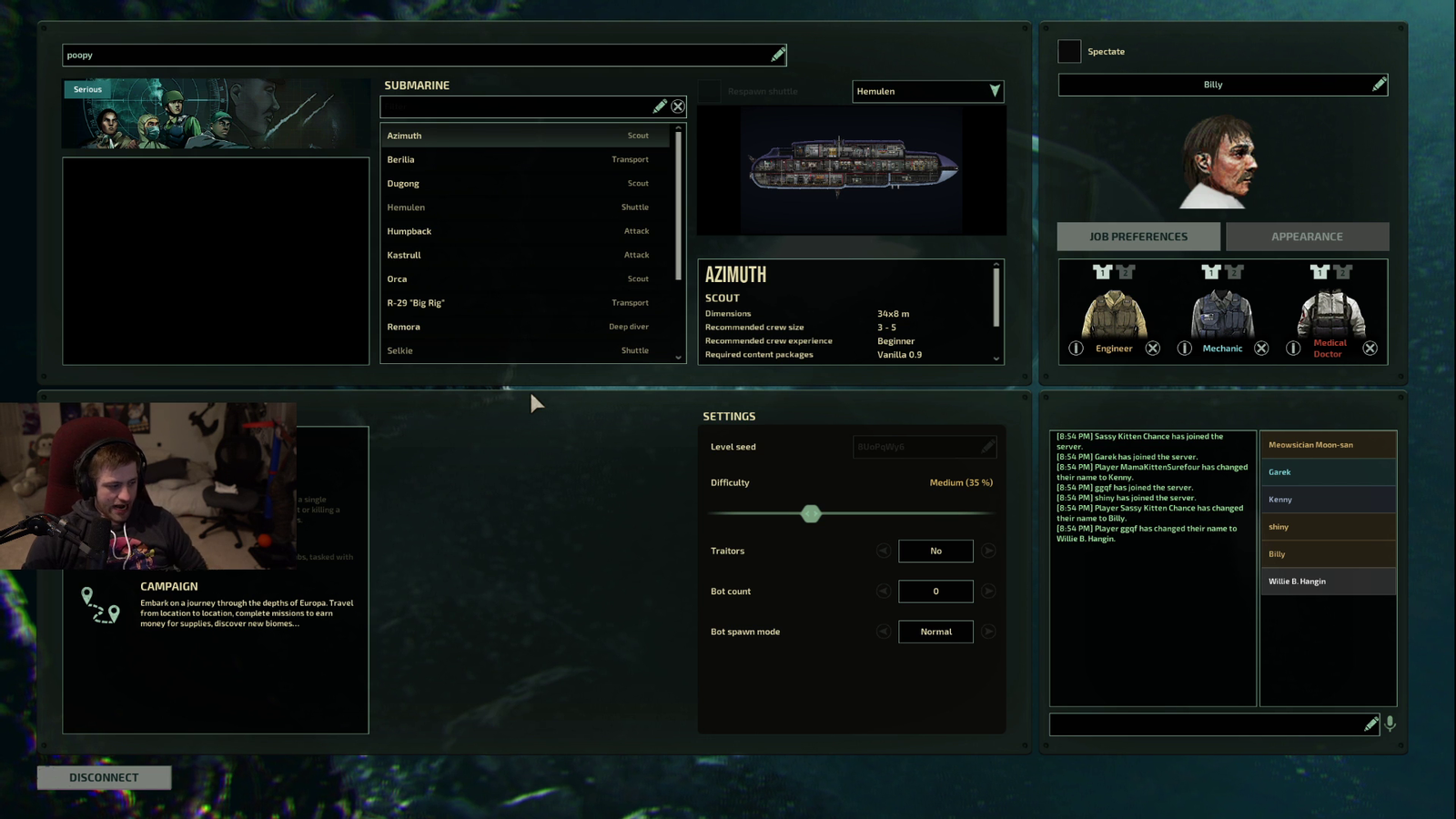
Task: Toggle the Spectate checkbox
Action: [1069, 51]
